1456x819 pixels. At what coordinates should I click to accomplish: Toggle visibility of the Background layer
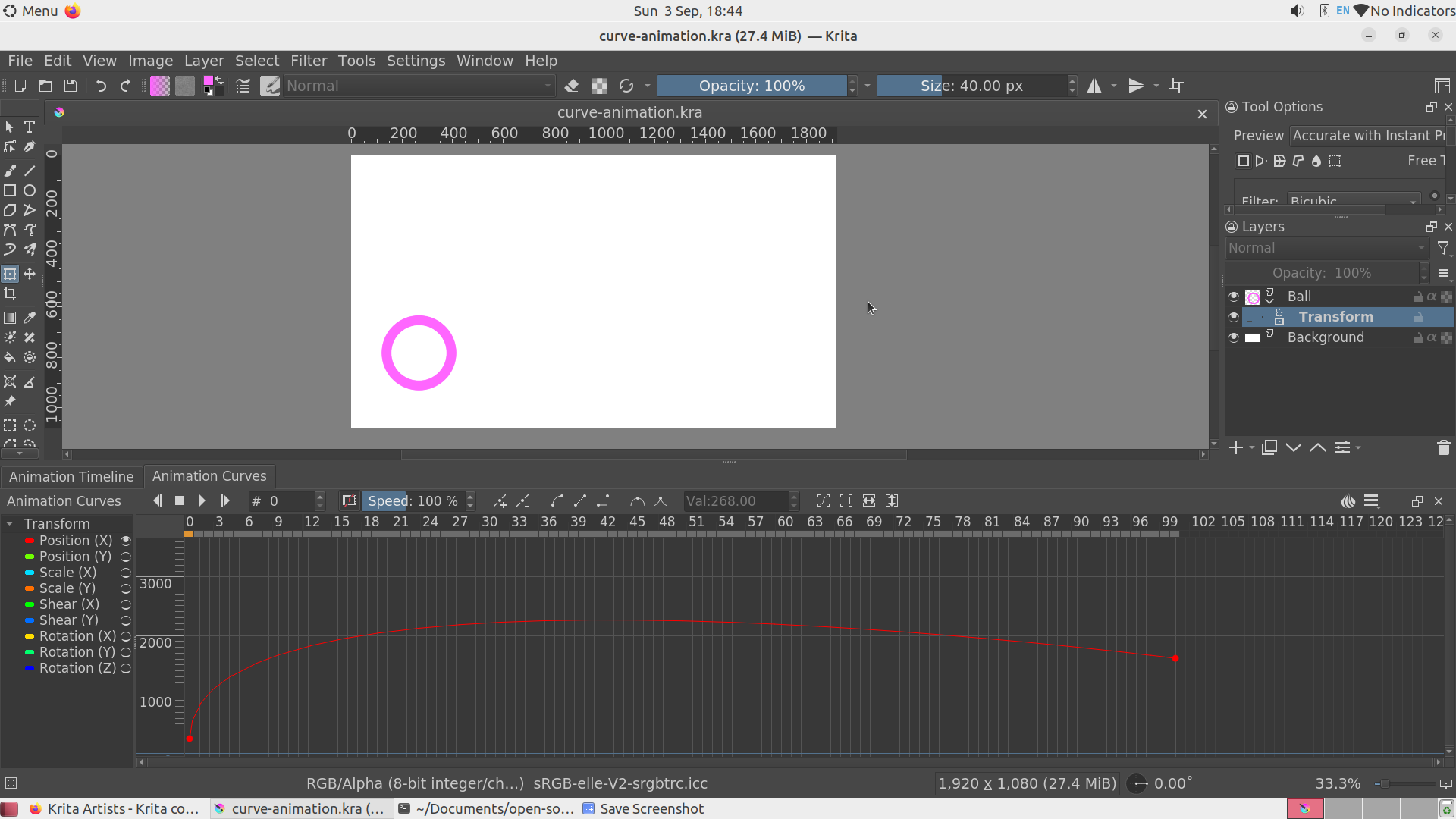pyautogui.click(x=1234, y=337)
